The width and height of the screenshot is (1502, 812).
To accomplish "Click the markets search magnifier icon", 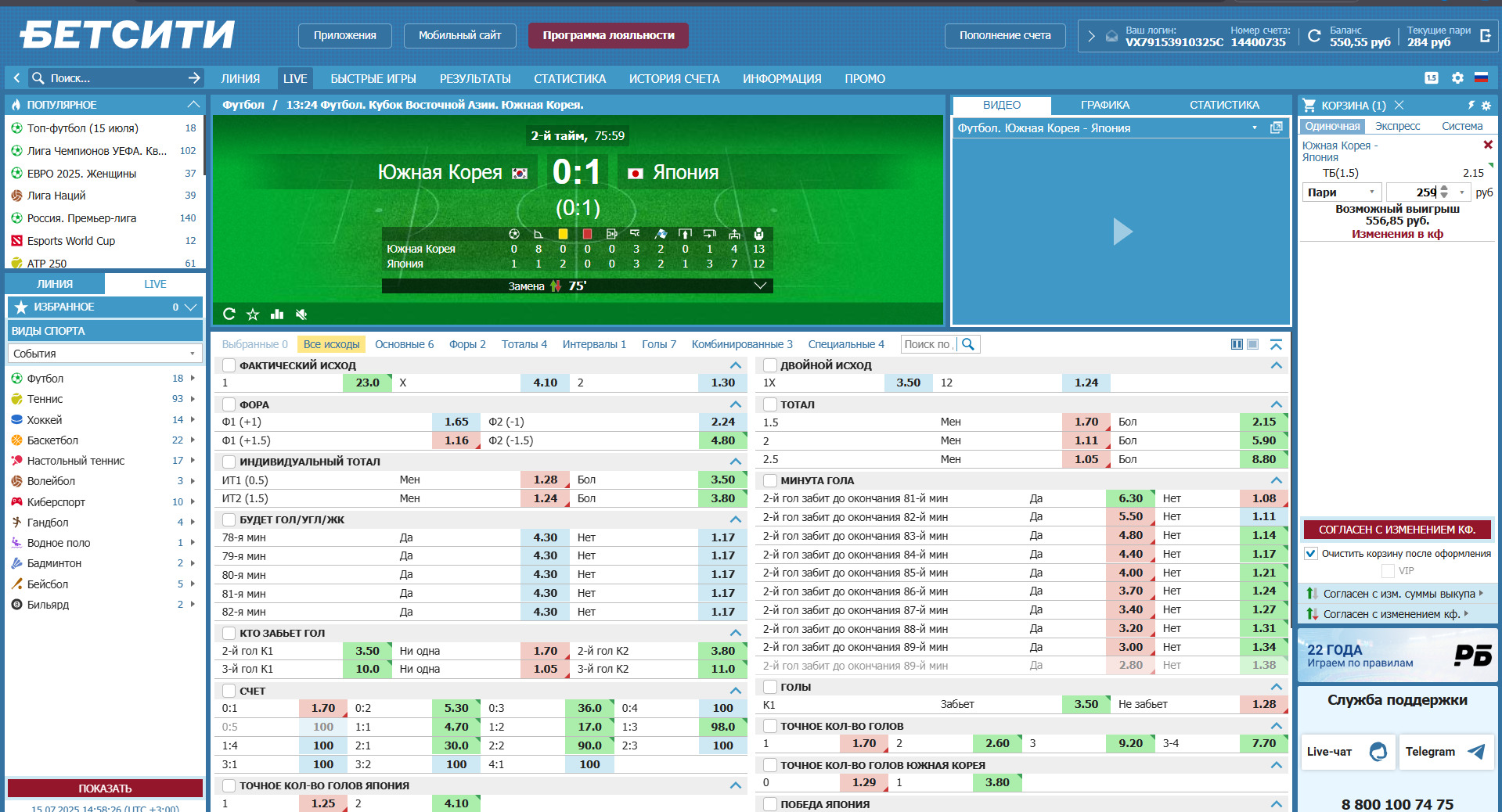I will pos(968,344).
